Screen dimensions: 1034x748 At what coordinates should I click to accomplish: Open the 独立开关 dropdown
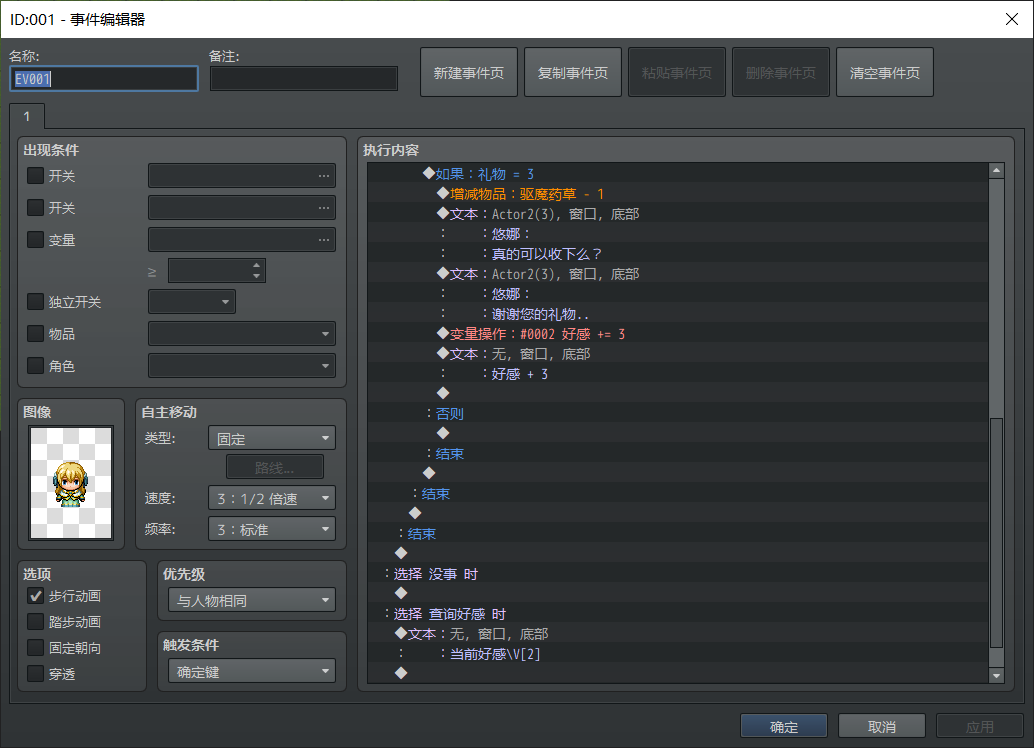(x=192, y=302)
